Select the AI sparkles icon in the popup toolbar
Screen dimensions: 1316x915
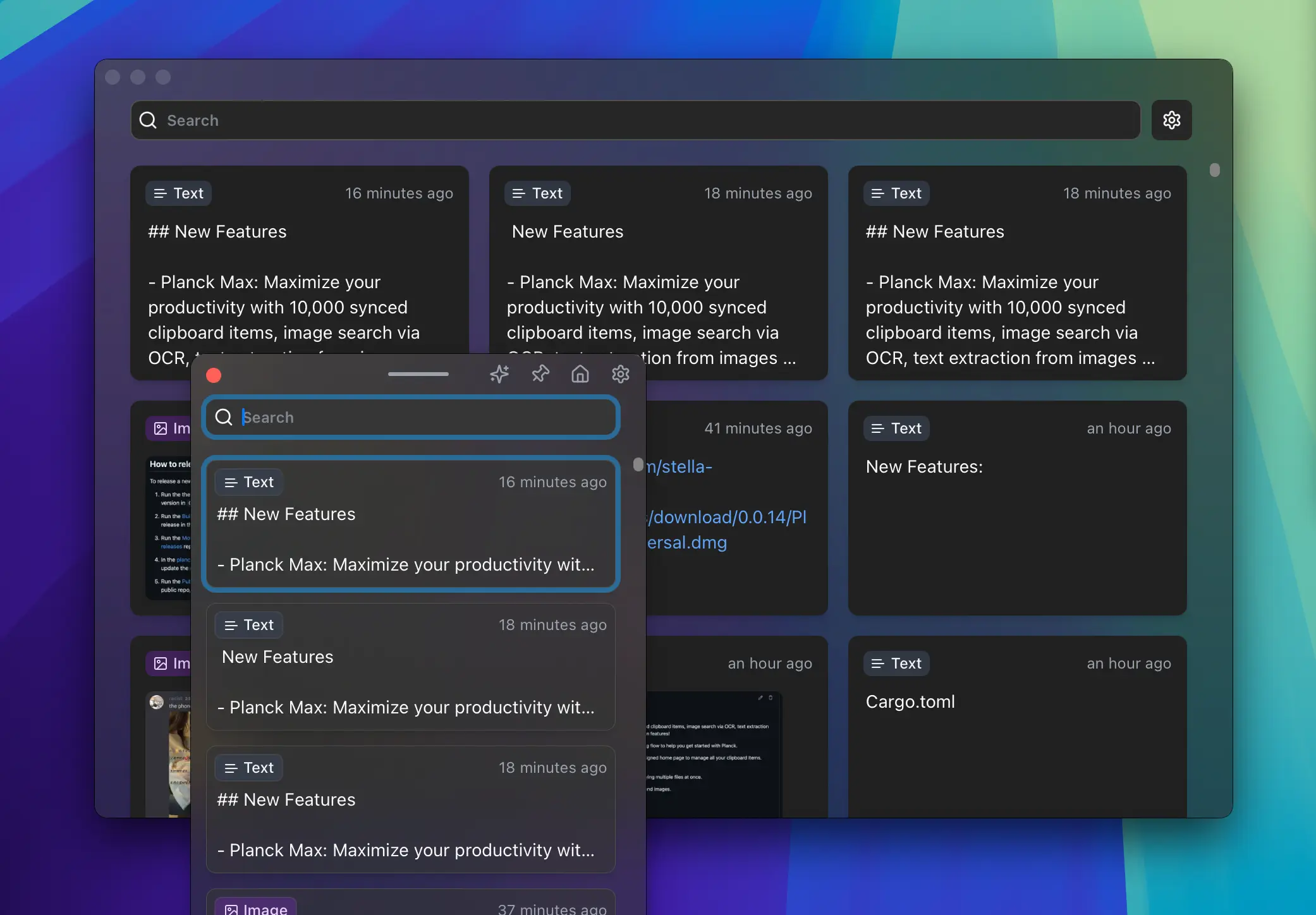click(x=499, y=374)
